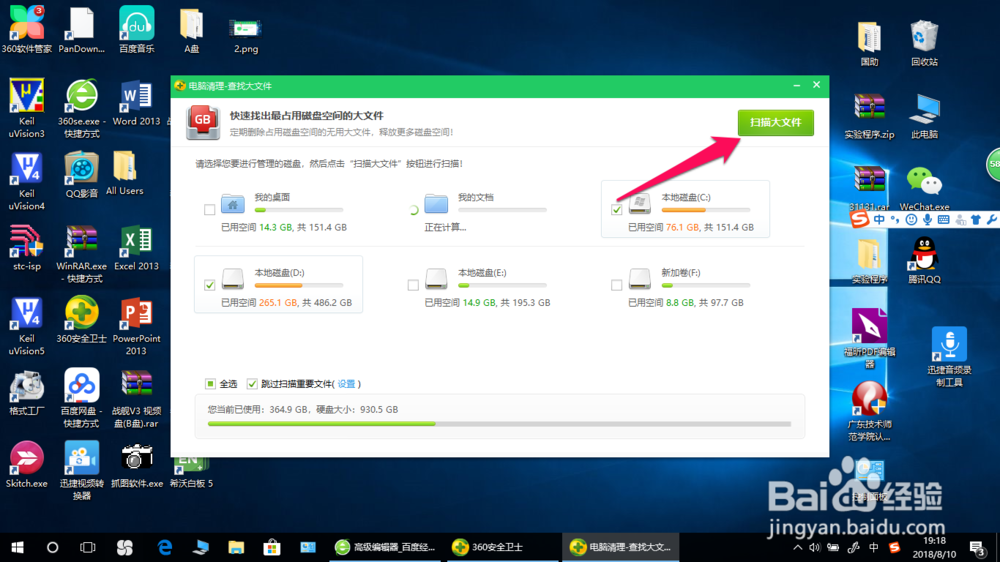The width and height of the screenshot is (1000, 562).
Task: Open 福昕PDF编辑器 desktop icon
Action: coord(869,338)
